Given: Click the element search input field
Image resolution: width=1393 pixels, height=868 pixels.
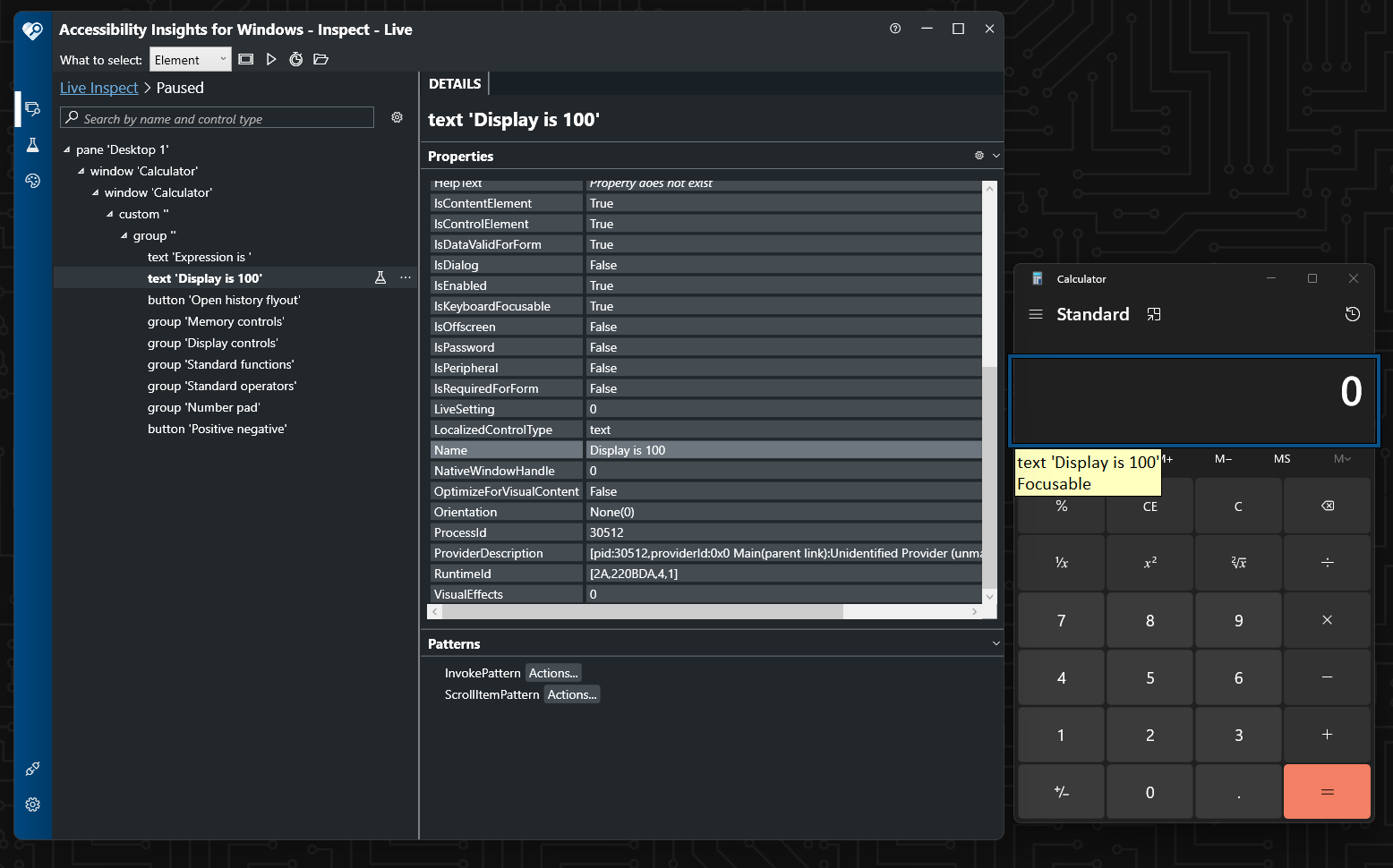Looking at the screenshot, I should tap(224, 118).
